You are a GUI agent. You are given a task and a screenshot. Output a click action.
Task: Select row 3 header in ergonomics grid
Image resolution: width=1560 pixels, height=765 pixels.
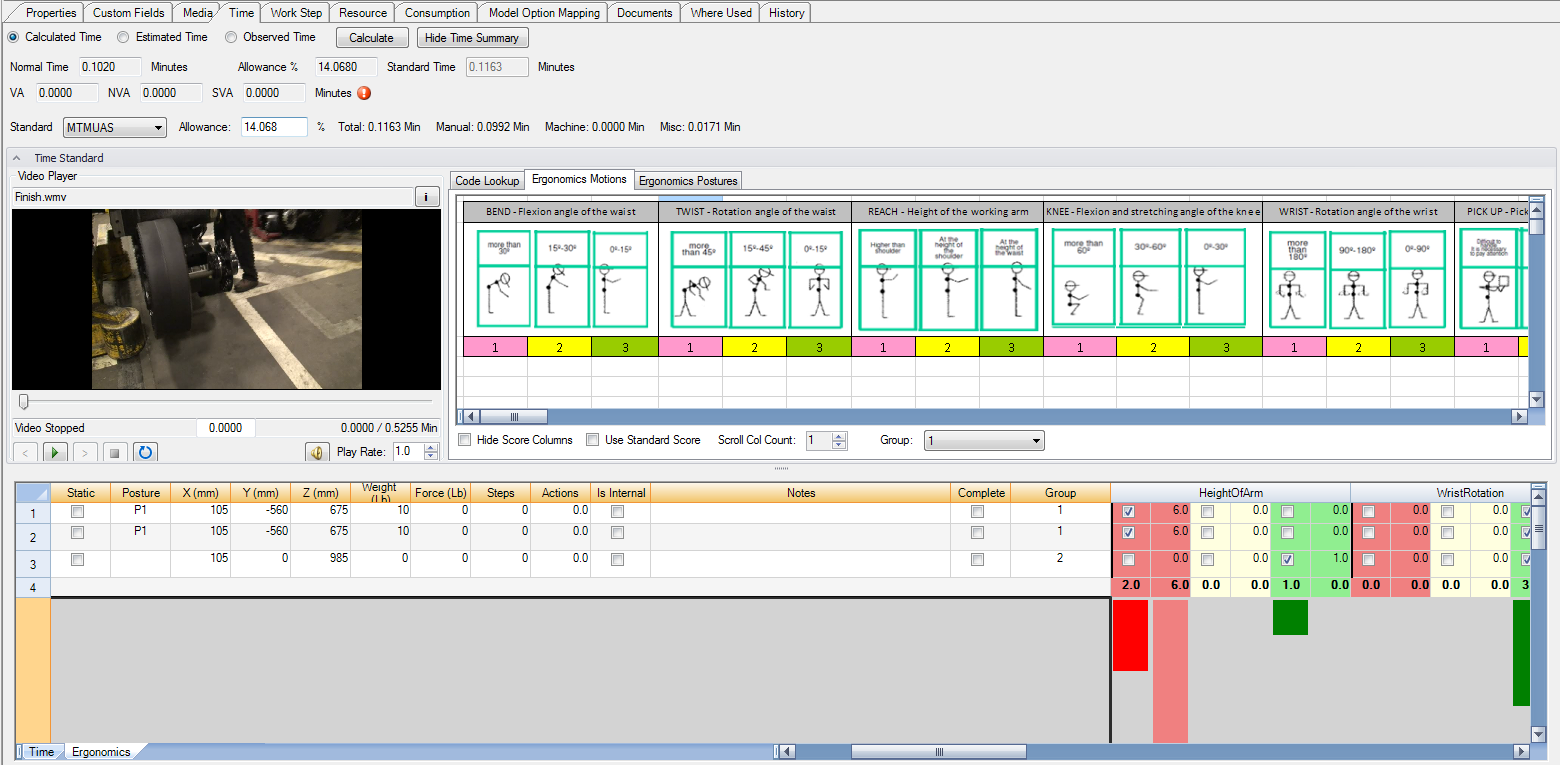coord(32,564)
